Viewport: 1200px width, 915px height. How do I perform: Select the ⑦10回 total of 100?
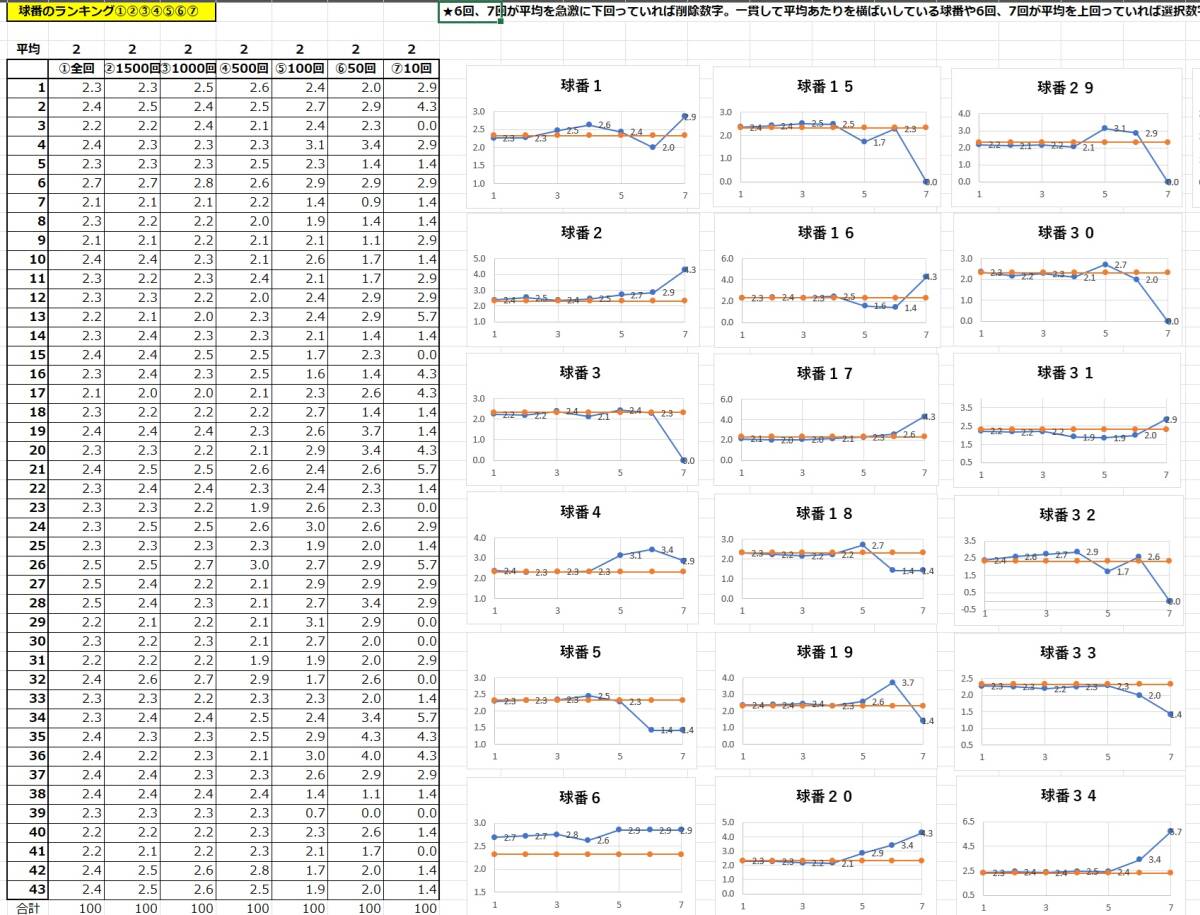[x=412, y=908]
